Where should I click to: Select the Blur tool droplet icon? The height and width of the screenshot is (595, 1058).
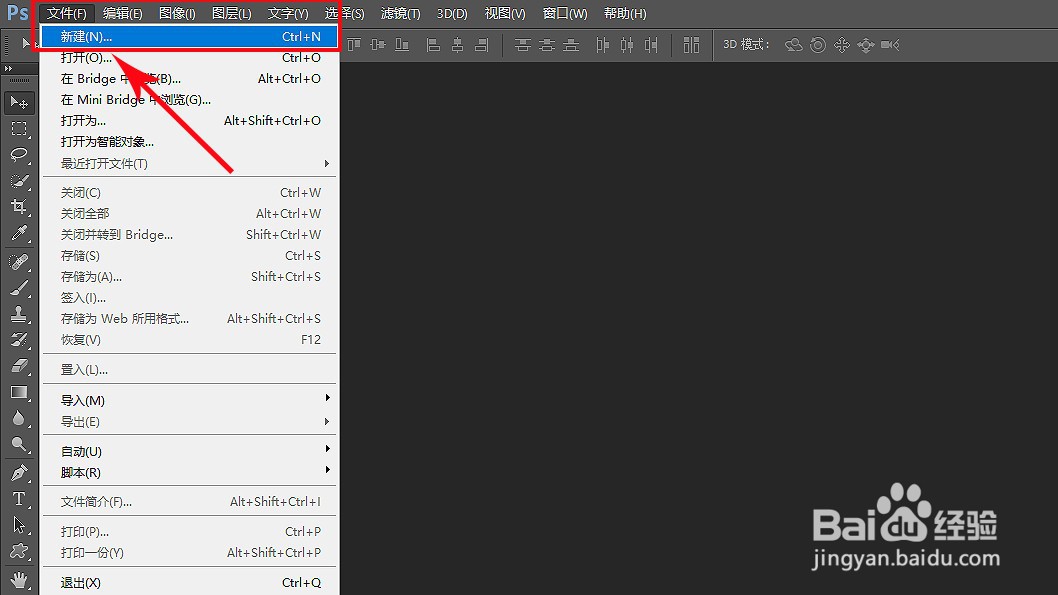click(x=19, y=418)
